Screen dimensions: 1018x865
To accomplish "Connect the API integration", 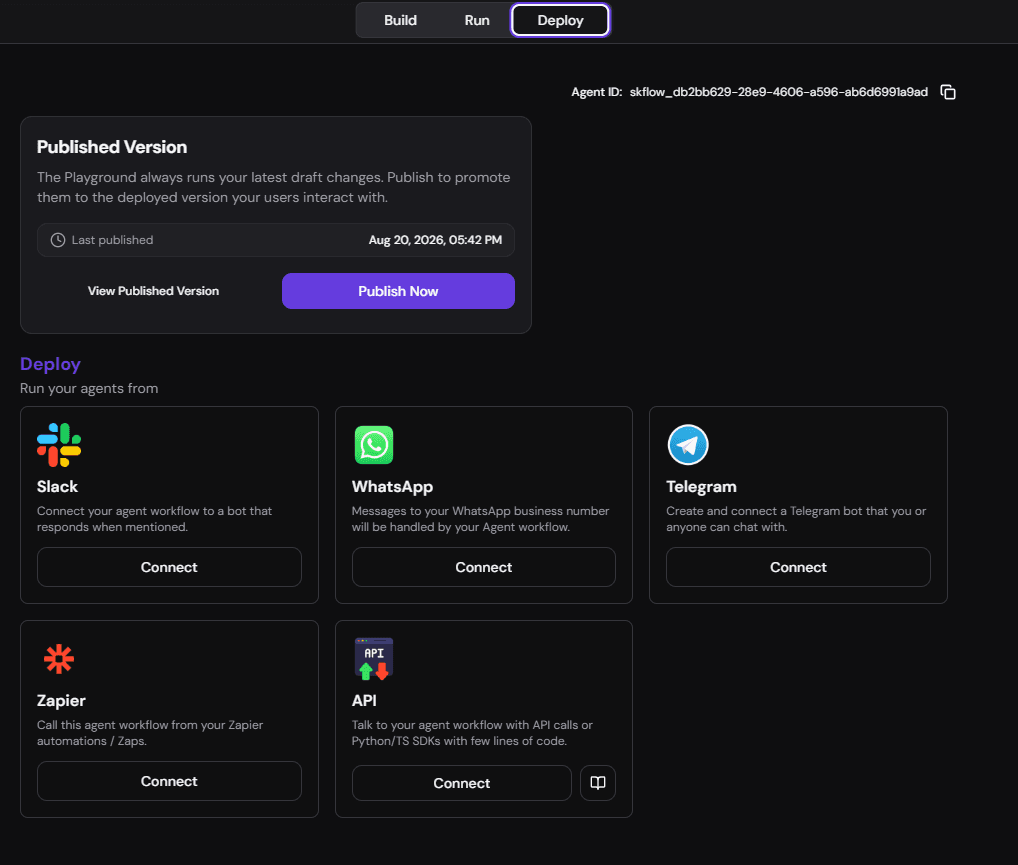I will (462, 783).
